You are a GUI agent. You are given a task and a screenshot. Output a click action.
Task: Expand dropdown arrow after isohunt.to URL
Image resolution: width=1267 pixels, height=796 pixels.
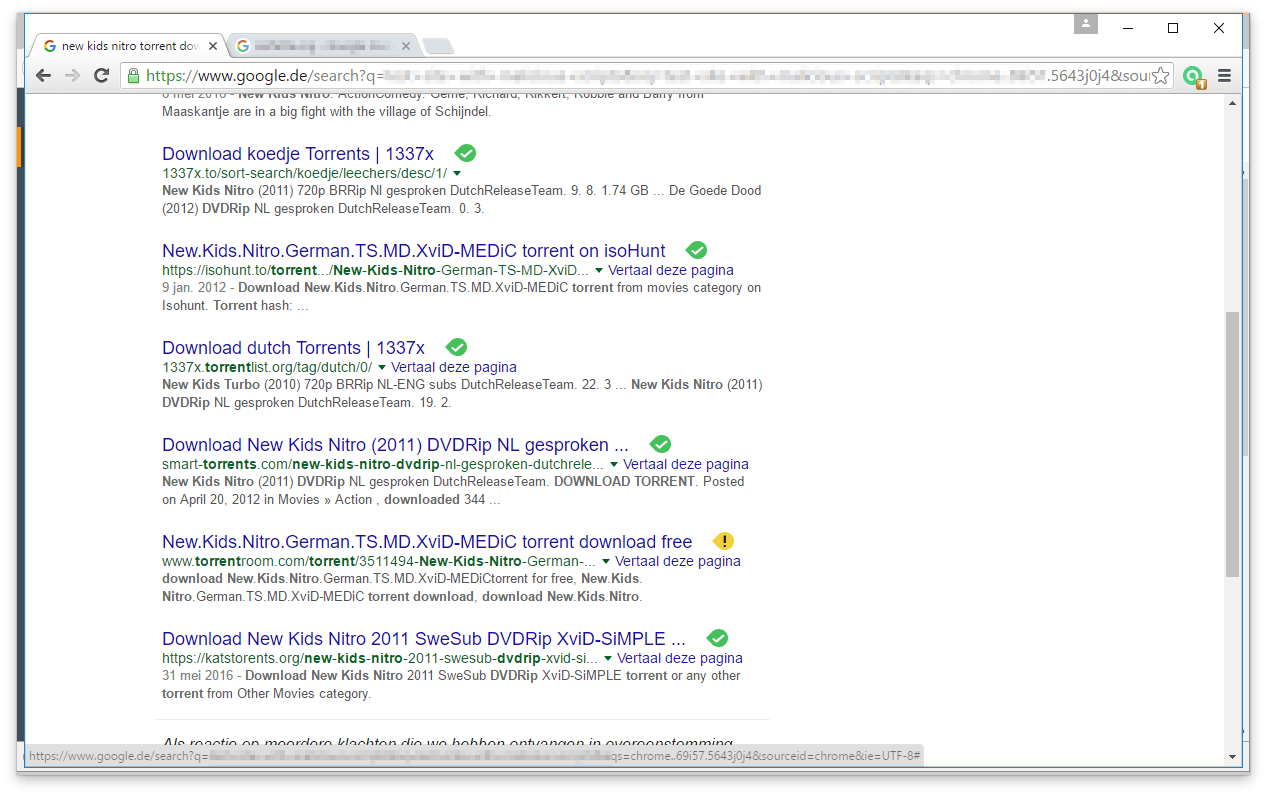pyautogui.click(x=599, y=270)
